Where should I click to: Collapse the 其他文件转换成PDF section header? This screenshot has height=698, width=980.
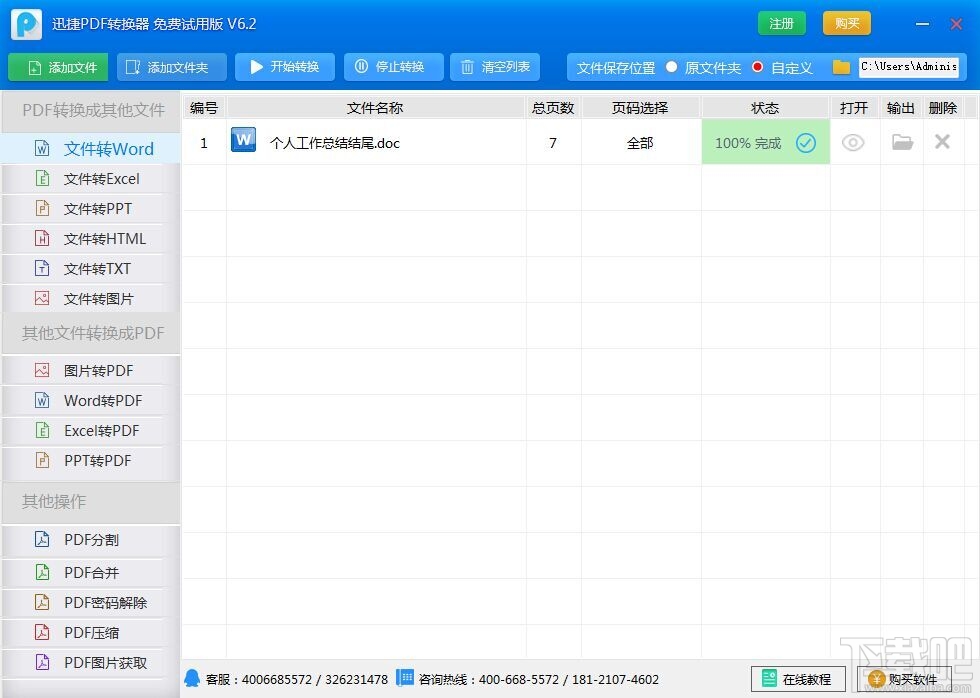pos(91,333)
